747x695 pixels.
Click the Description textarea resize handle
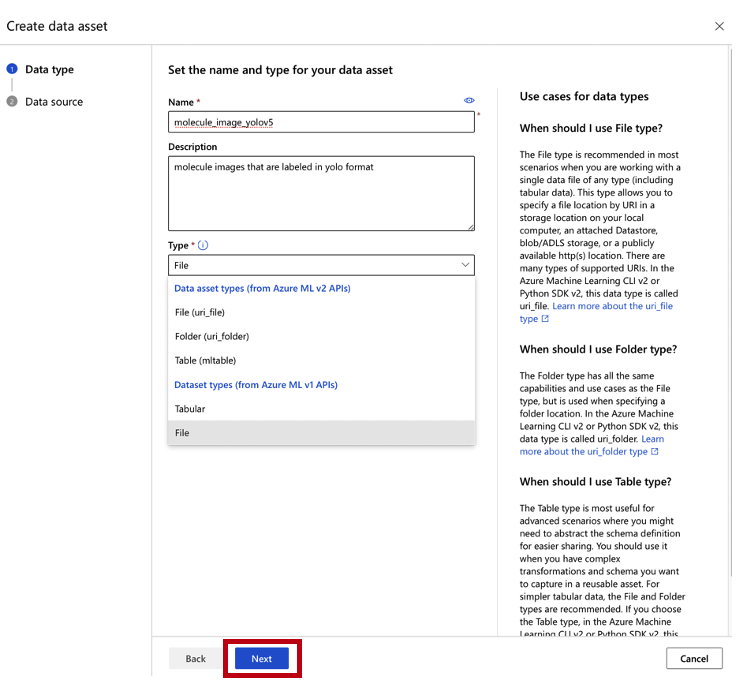471,227
